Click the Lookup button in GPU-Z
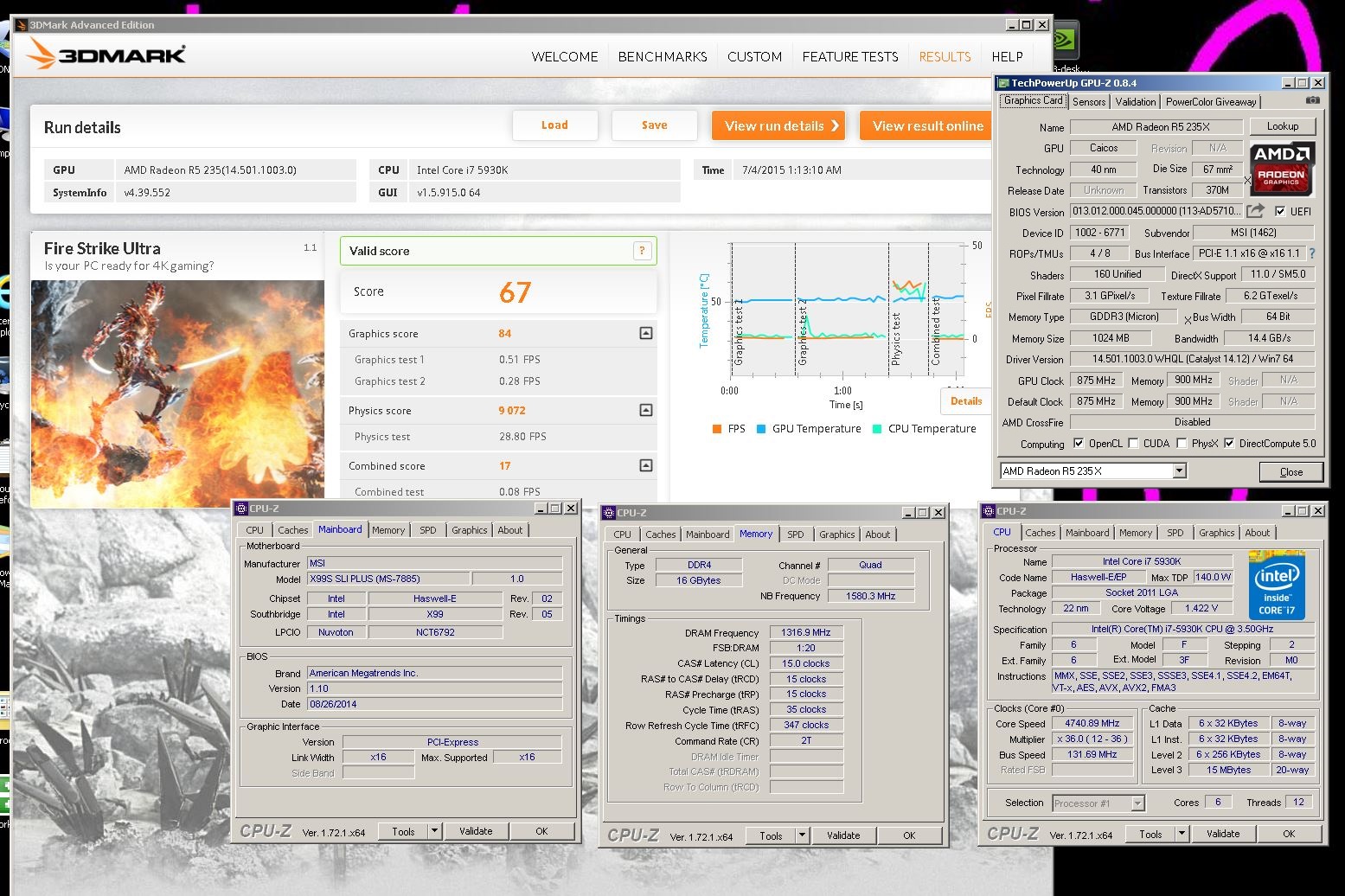The image size is (1345, 896). [x=1283, y=126]
